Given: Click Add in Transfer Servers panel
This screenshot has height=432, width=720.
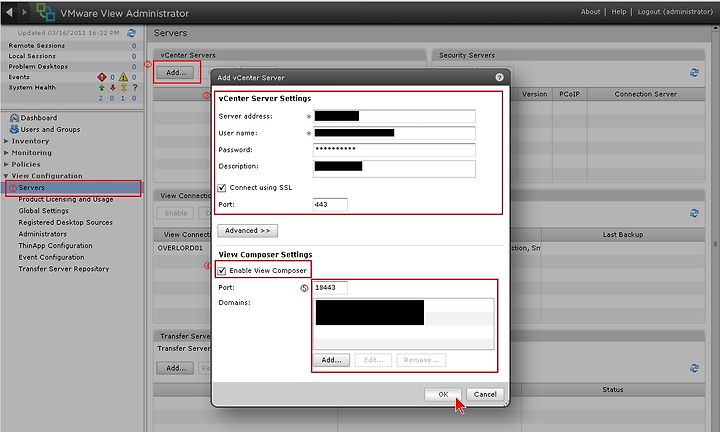Looking at the screenshot, I should coord(175,368).
